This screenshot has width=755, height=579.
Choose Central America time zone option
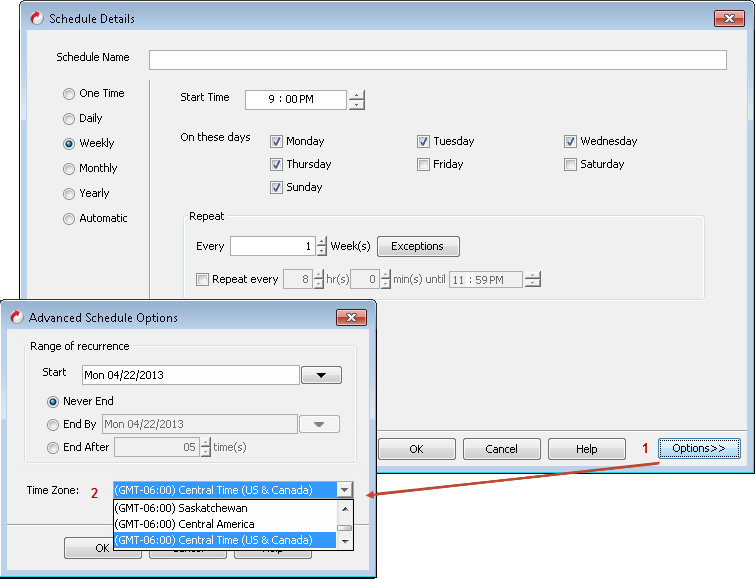(x=184, y=524)
